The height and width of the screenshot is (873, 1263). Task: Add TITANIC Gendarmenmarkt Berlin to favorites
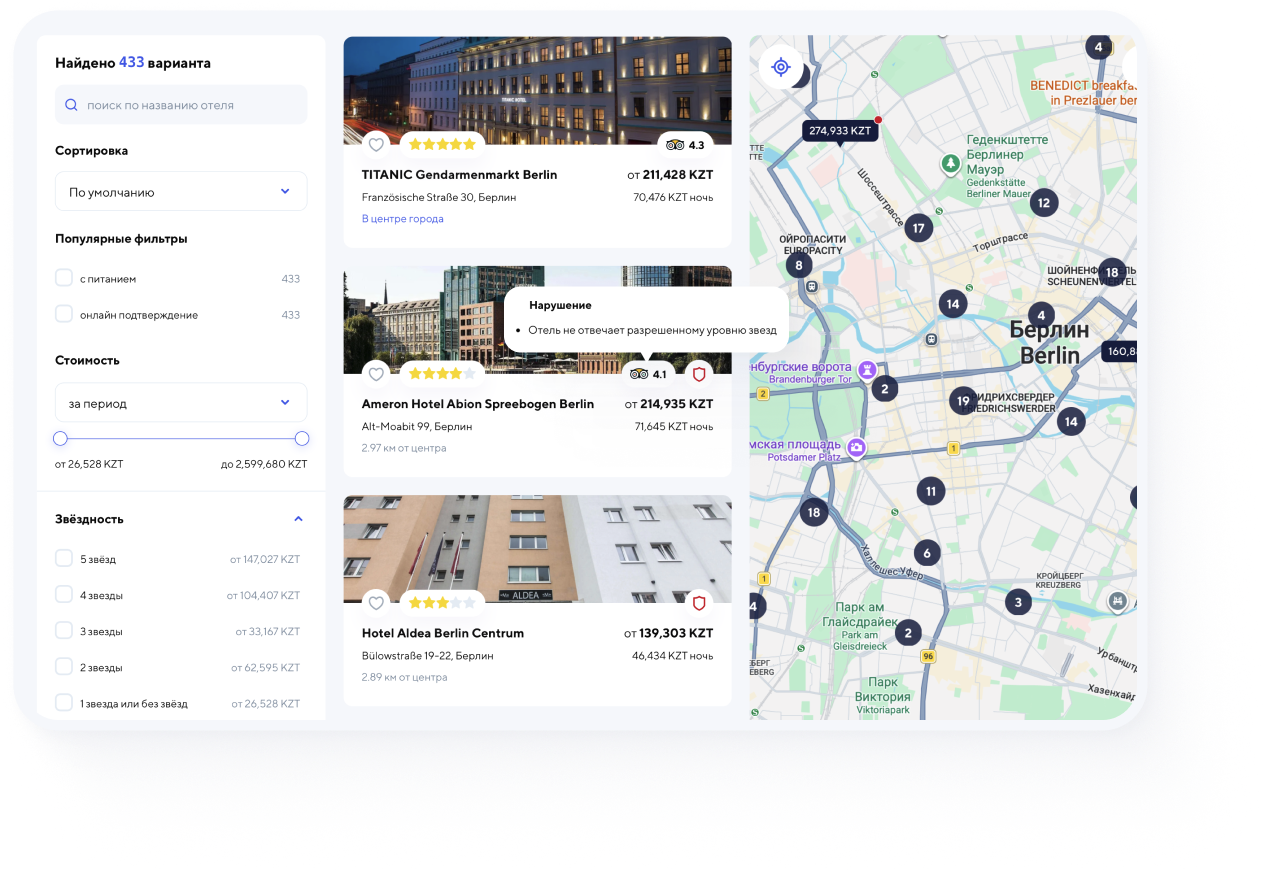click(376, 145)
